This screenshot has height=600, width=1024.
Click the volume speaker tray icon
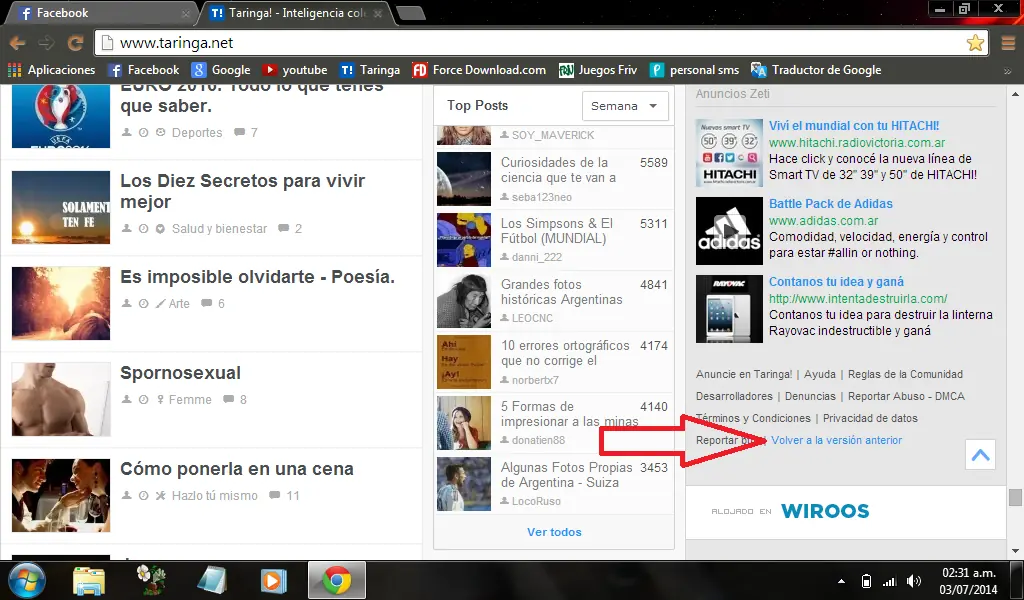[914, 581]
